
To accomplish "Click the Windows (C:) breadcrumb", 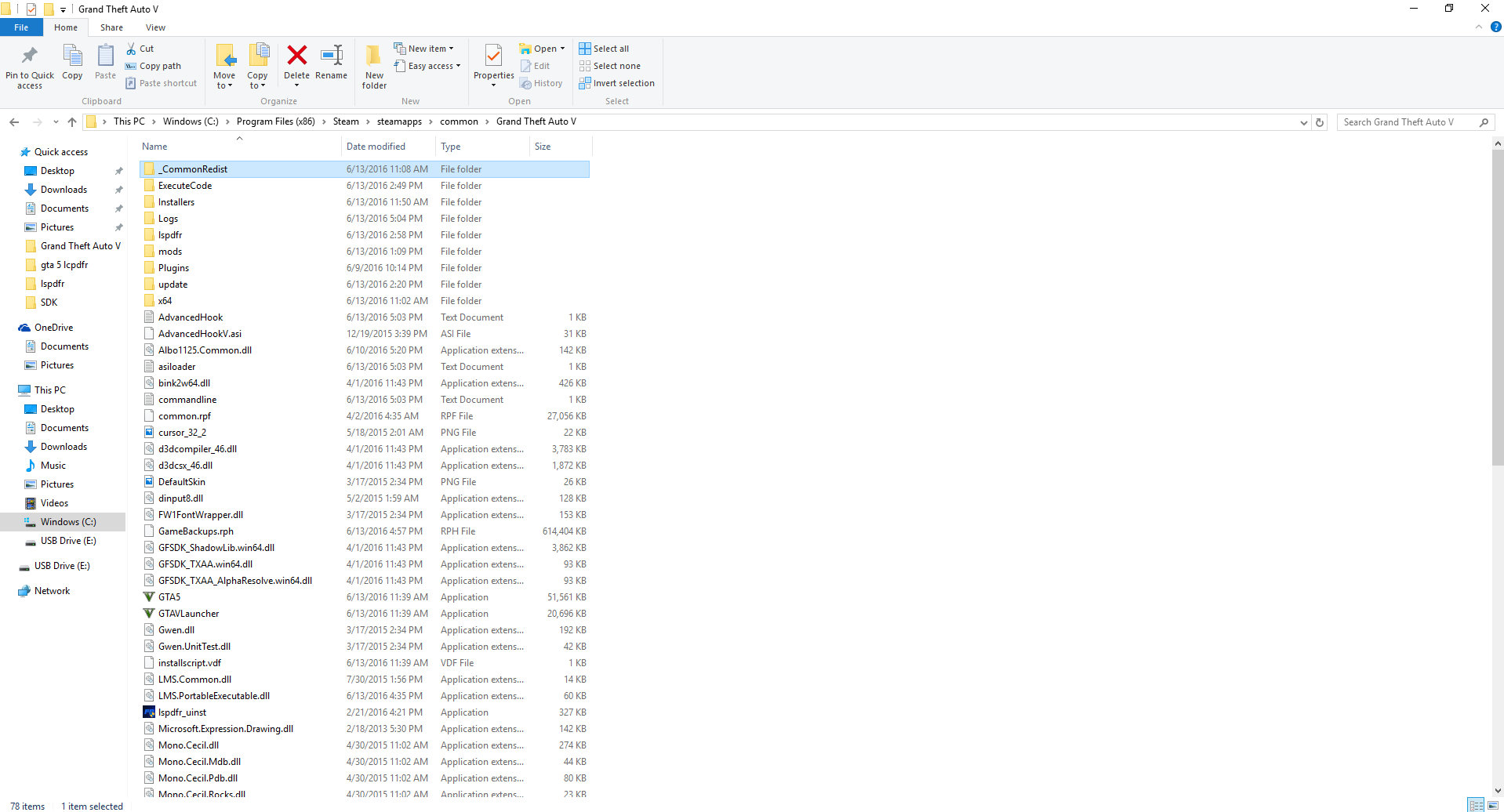I will [x=191, y=121].
